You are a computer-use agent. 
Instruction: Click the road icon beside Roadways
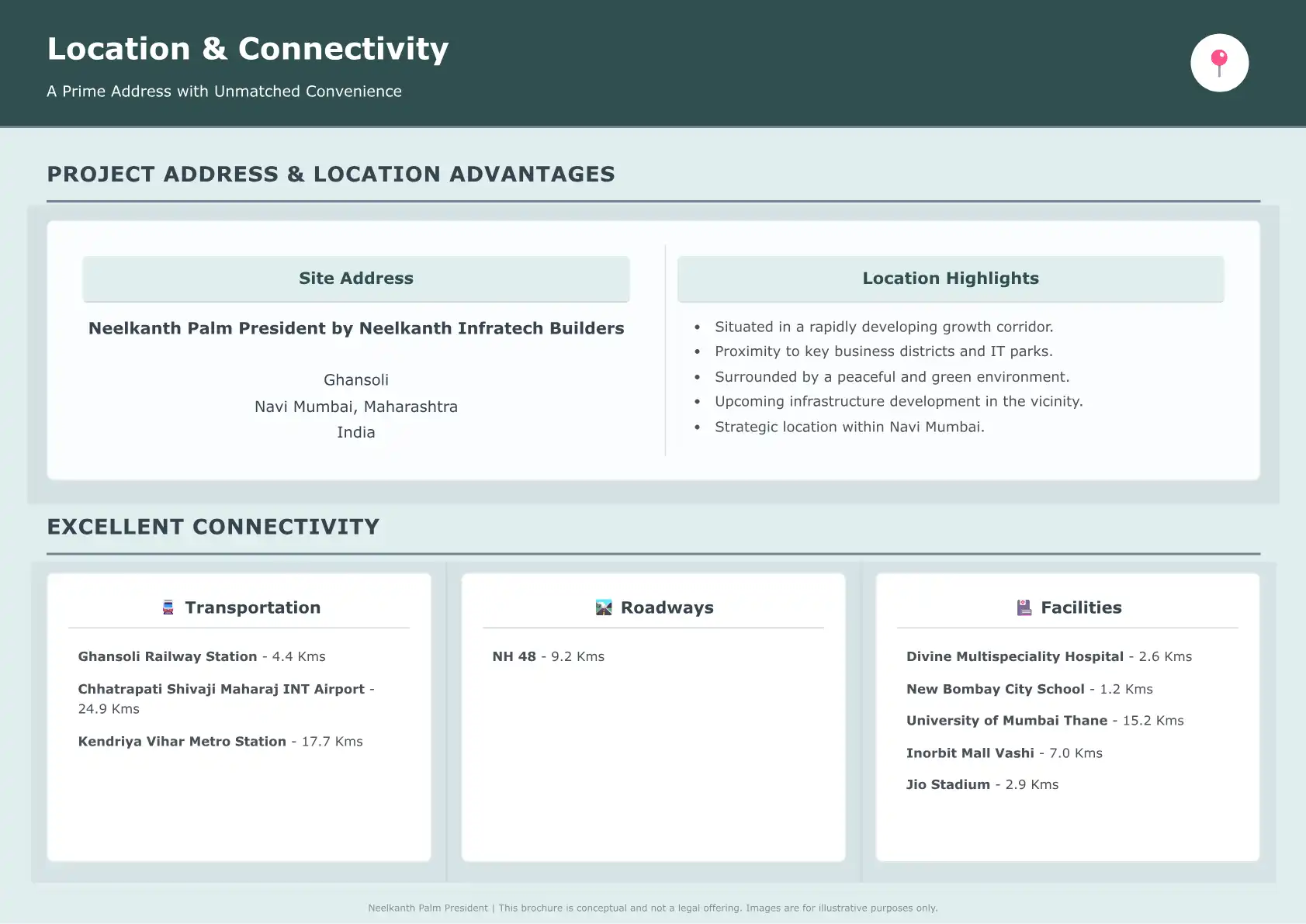click(604, 607)
